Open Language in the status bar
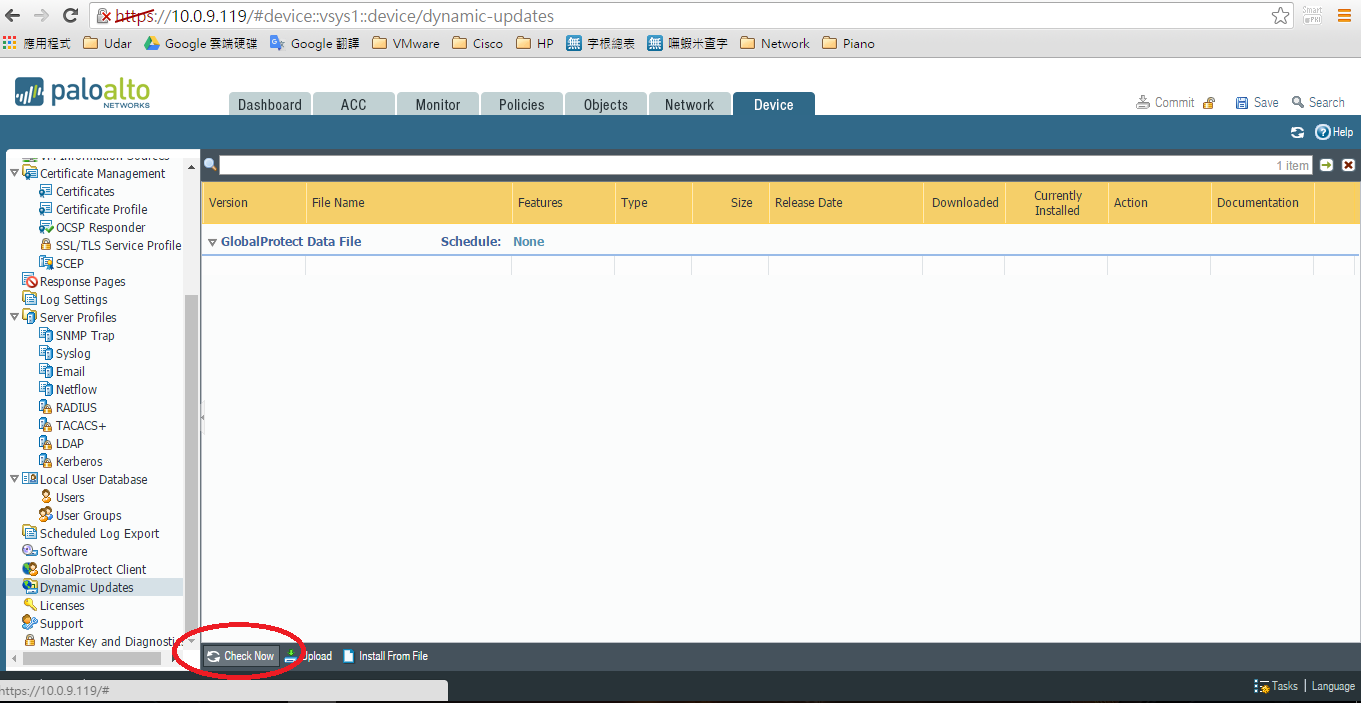Screen dimensions: 1361x703 [x=1333, y=686]
